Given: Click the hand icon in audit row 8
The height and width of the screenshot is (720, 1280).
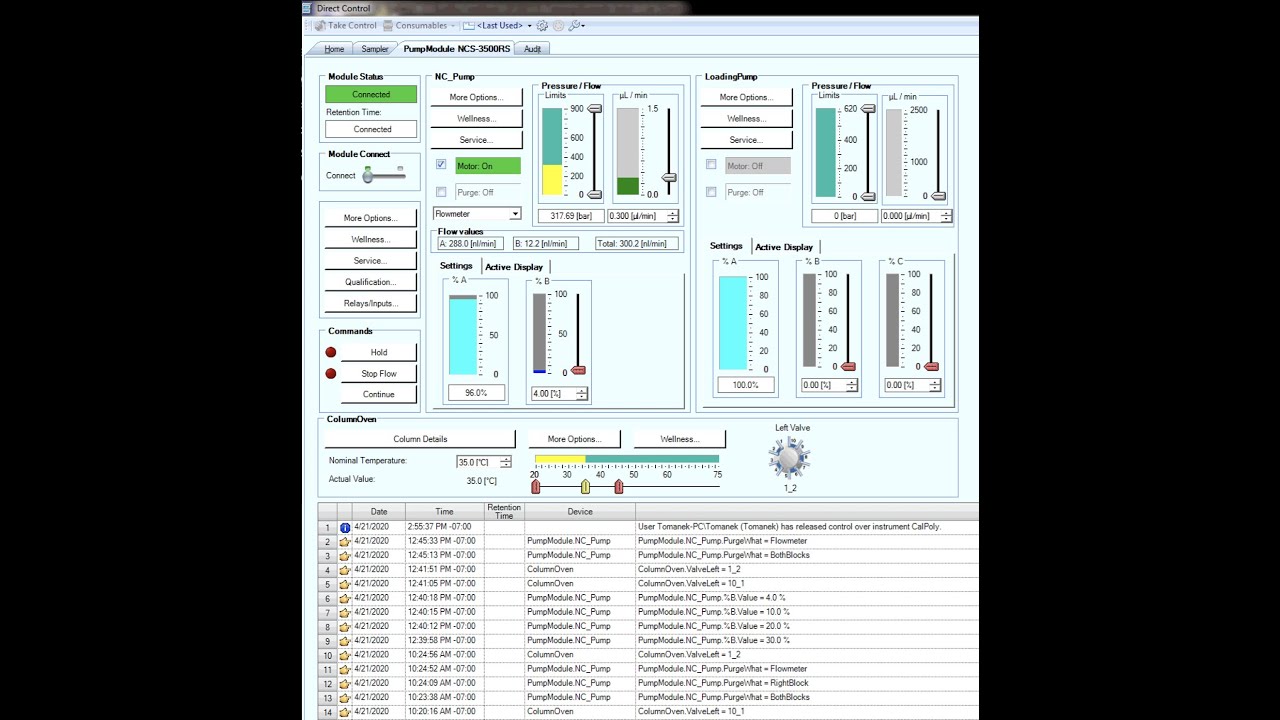Looking at the screenshot, I should [345, 626].
